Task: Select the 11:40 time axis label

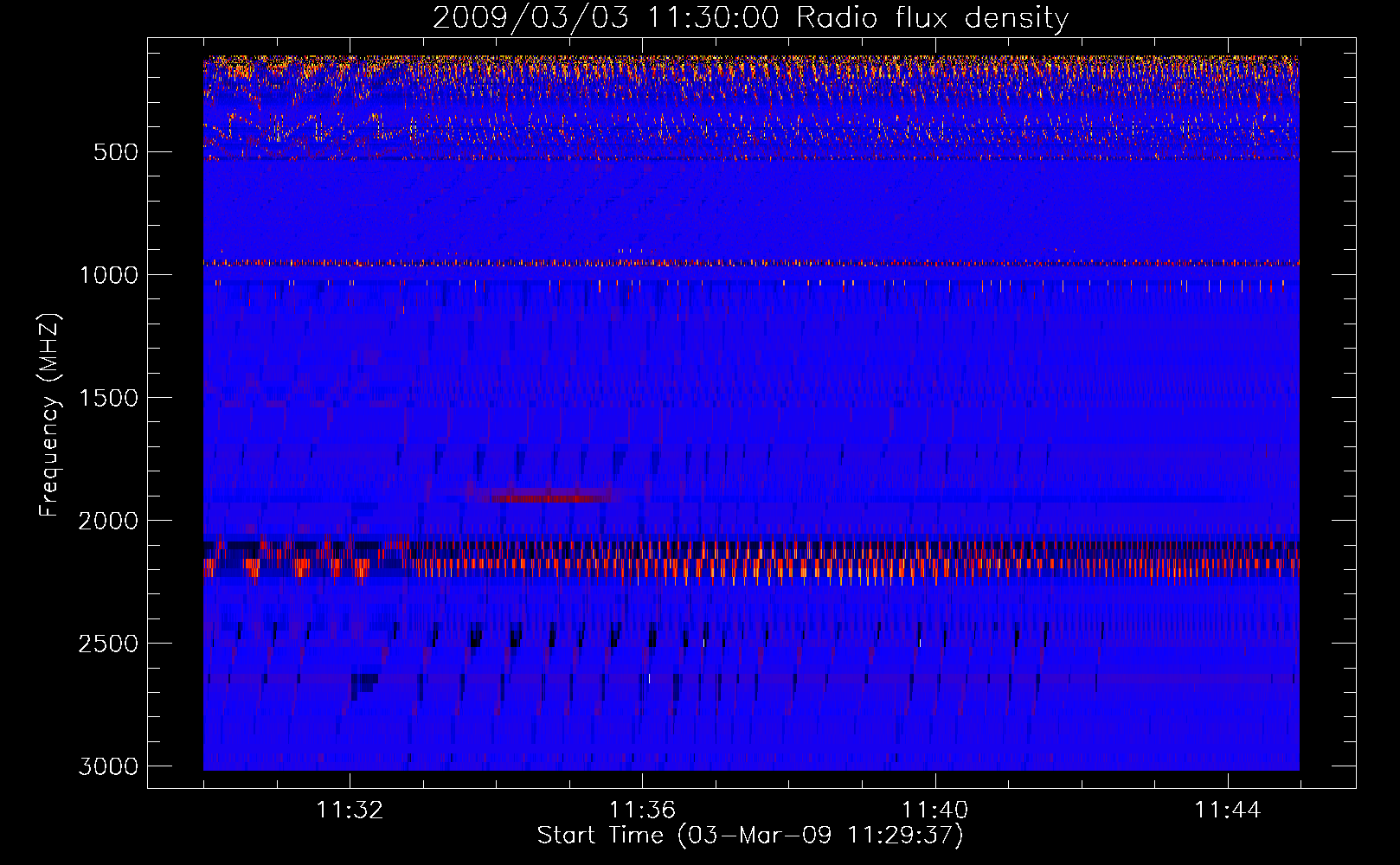Action: [x=934, y=811]
